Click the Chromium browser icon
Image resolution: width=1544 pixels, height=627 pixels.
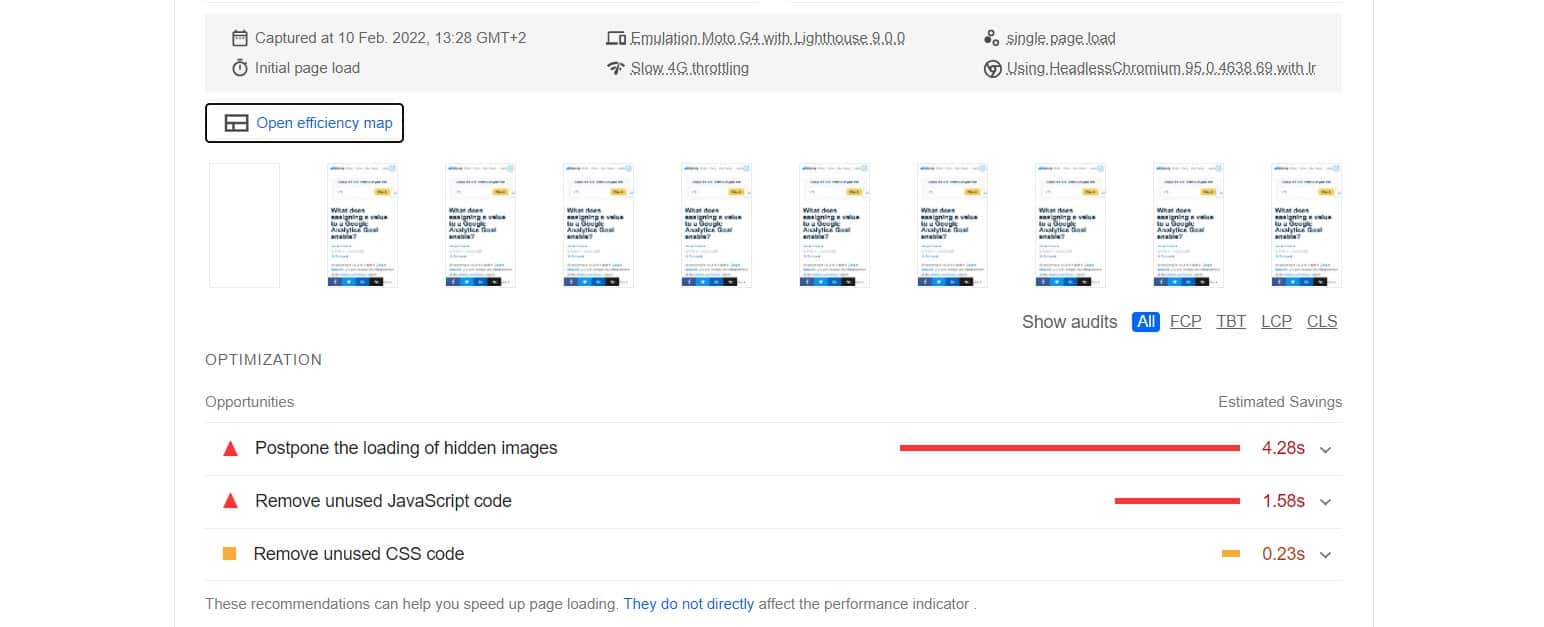pos(992,69)
